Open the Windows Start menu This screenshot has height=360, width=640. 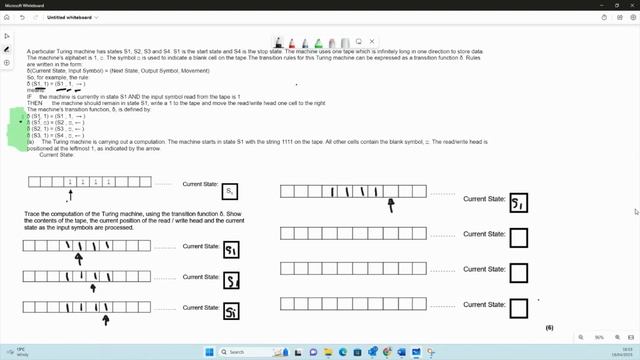click(x=209, y=352)
